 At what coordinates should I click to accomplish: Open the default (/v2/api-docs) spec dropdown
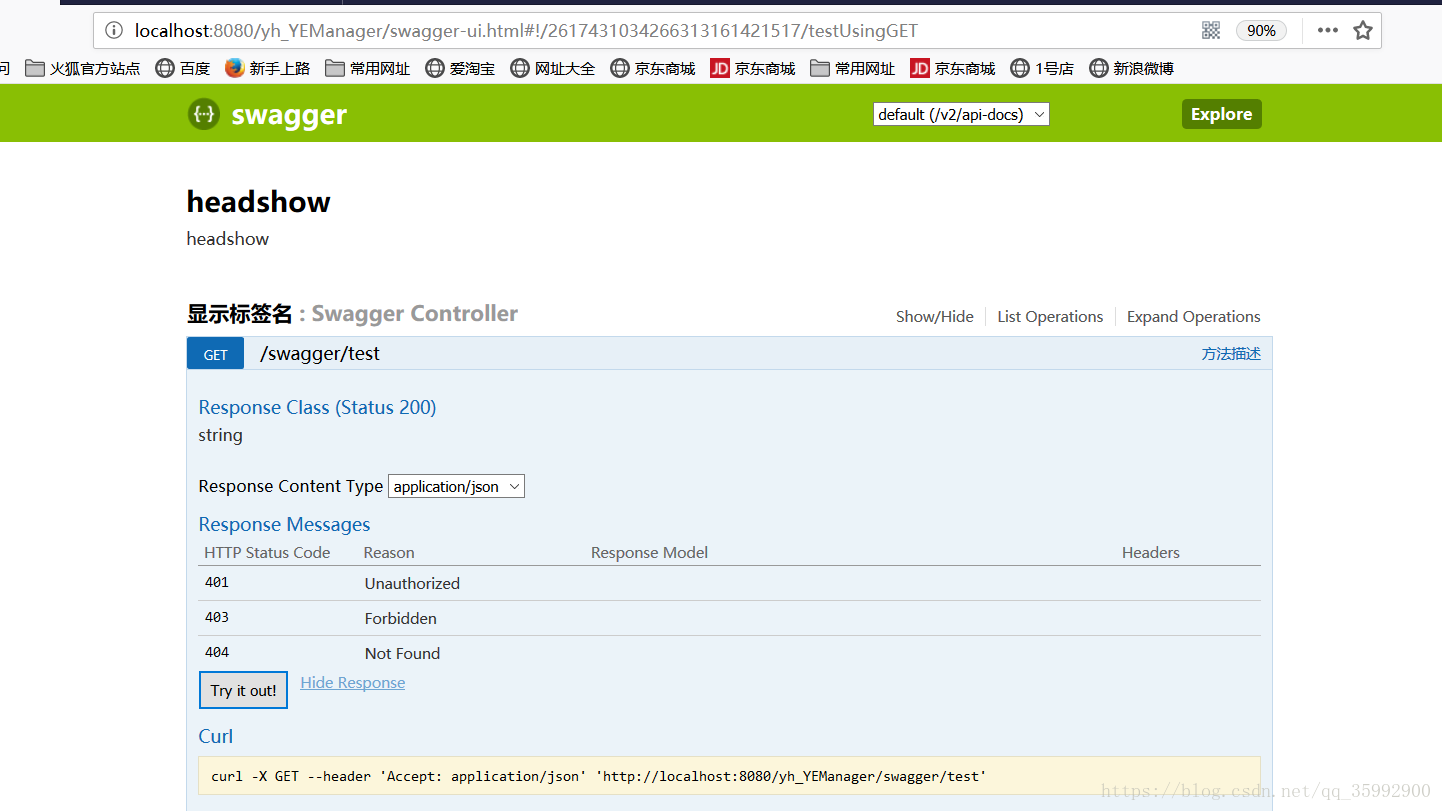point(961,114)
